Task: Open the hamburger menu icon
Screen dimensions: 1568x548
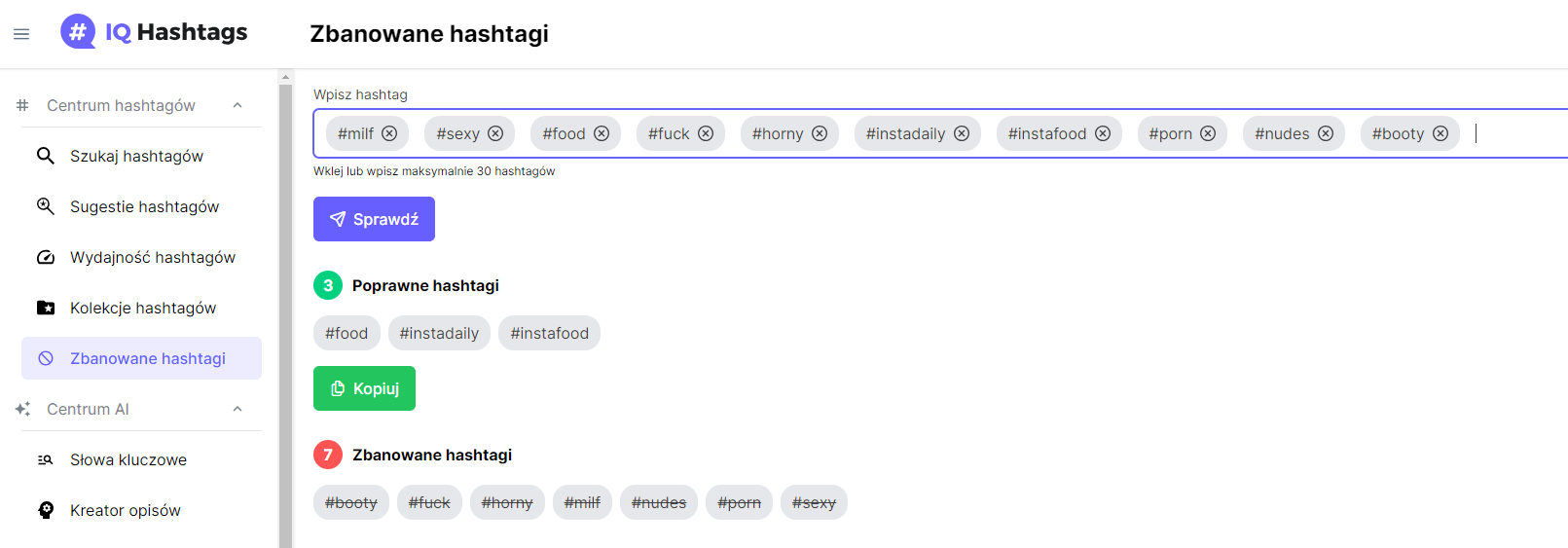Action: (x=21, y=34)
